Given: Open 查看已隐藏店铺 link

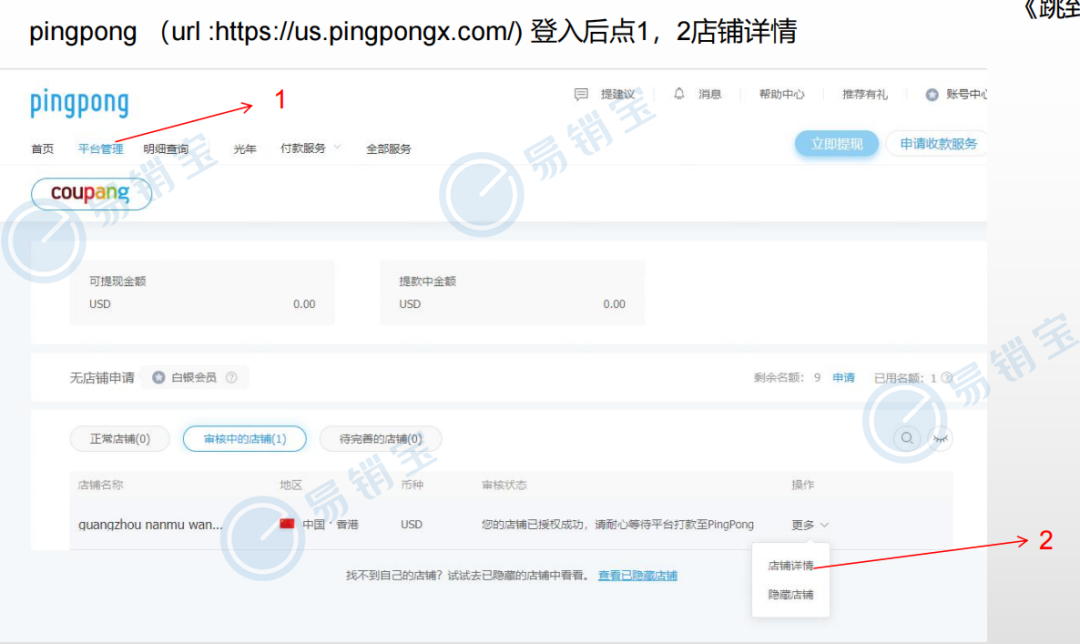Looking at the screenshot, I should 637,575.
